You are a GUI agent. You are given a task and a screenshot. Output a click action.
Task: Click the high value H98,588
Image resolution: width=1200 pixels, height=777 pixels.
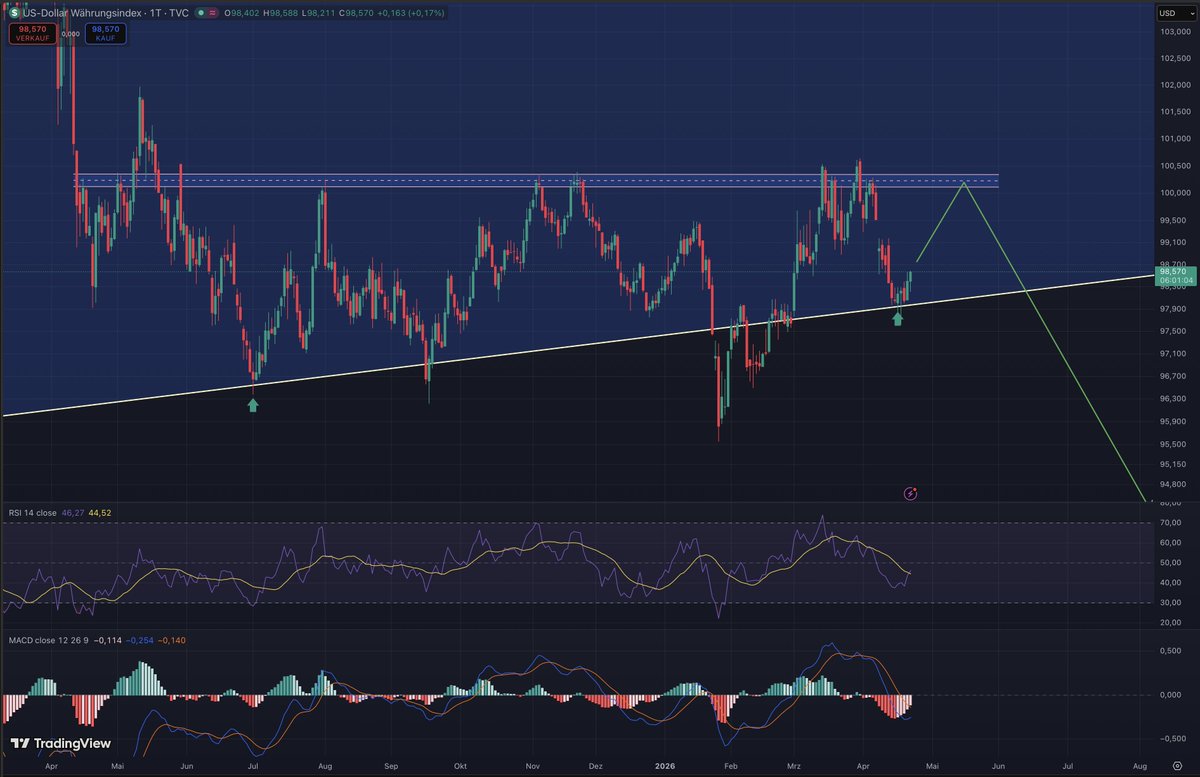click(x=281, y=13)
